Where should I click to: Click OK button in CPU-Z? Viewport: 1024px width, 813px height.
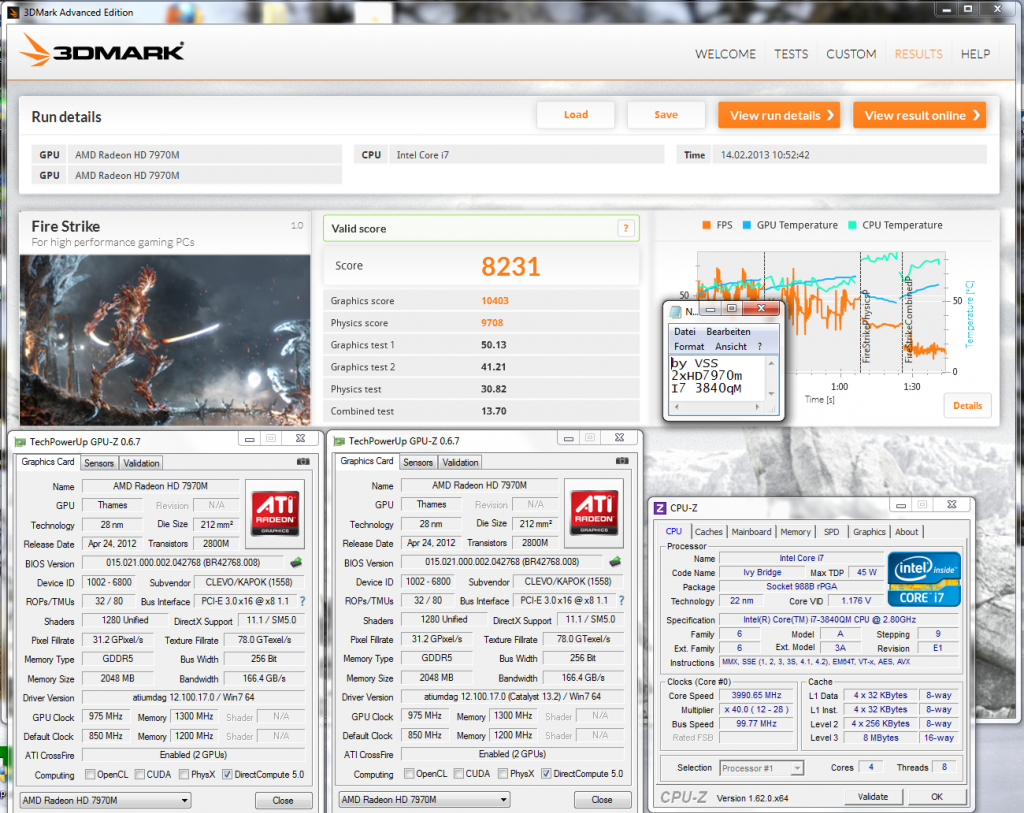936,797
